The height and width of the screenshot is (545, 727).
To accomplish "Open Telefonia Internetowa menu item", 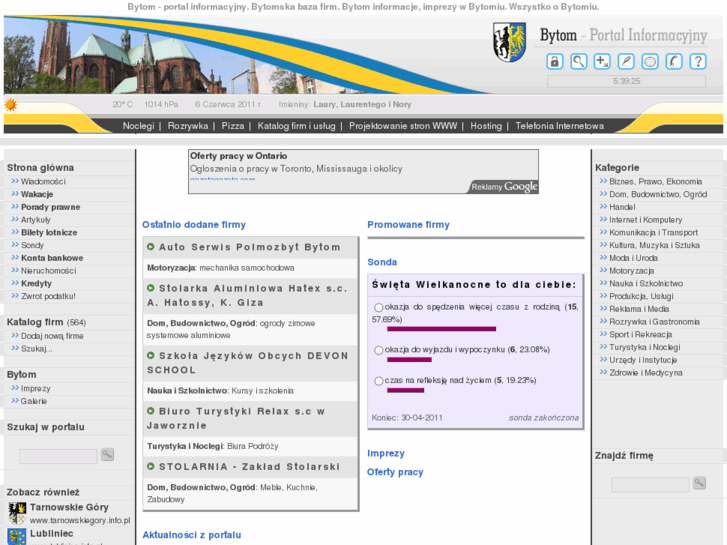I will click(560, 126).
